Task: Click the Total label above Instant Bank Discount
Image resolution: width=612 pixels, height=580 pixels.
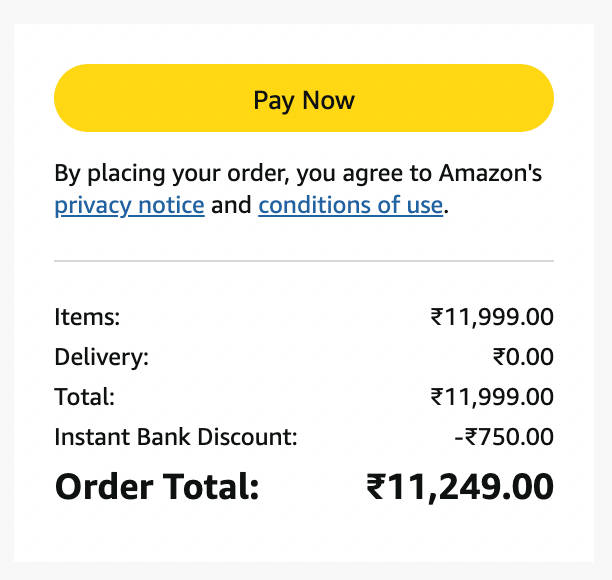Action: tap(85, 397)
